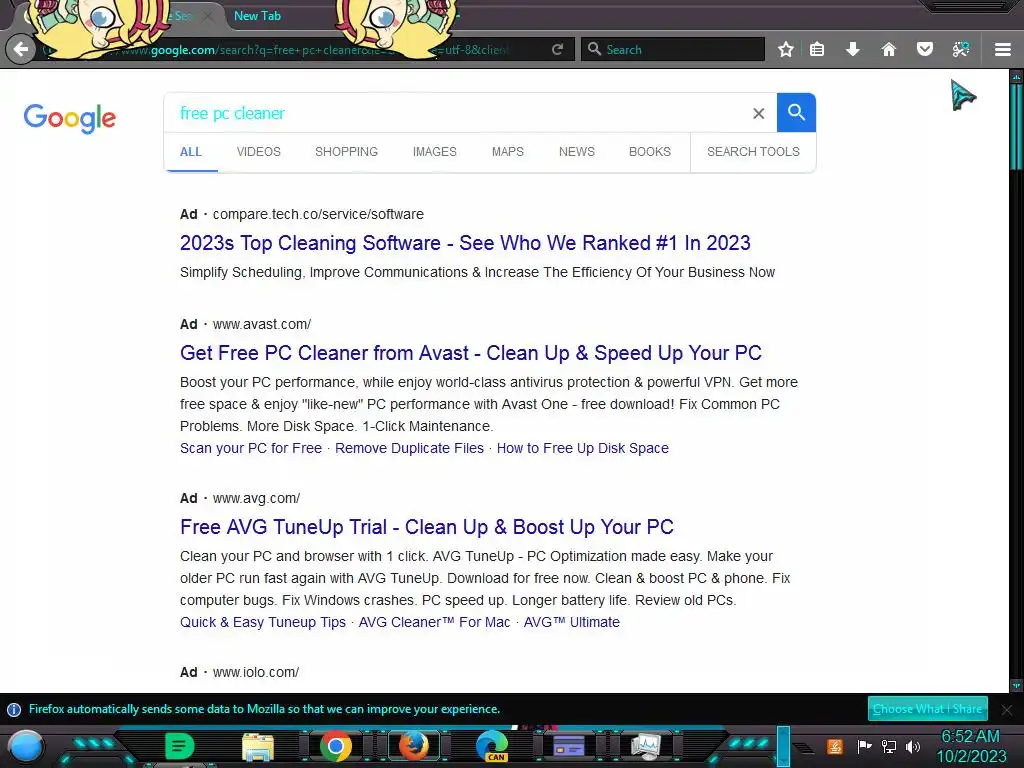Click compare.tech.co/service/software URL text
This screenshot has height=768, width=1024.
318,214
